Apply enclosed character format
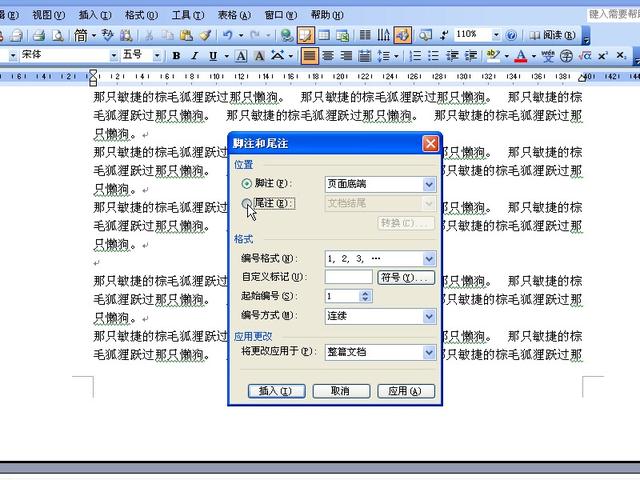The height and width of the screenshot is (480, 640). 566,56
